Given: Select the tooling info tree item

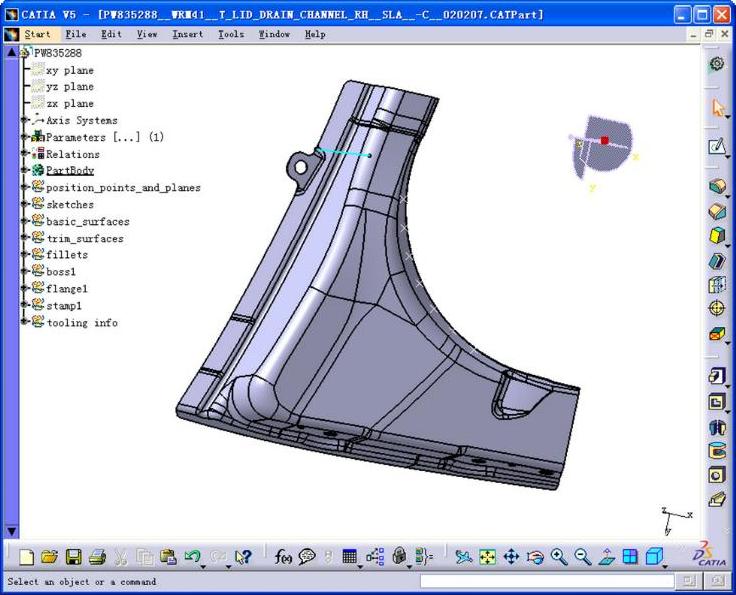Looking at the screenshot, I should click(82, 323).
